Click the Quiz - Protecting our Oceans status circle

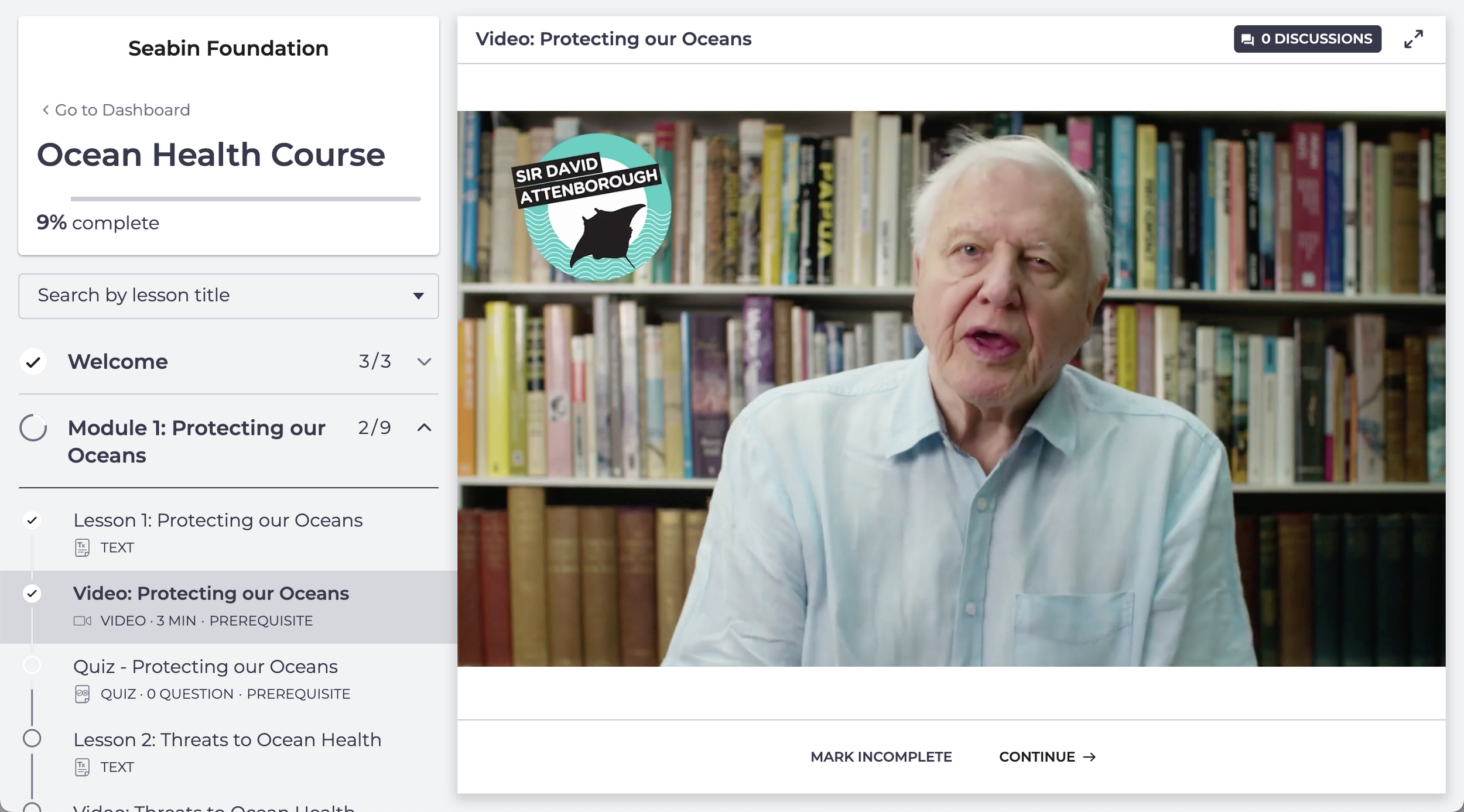click(32, 666)
